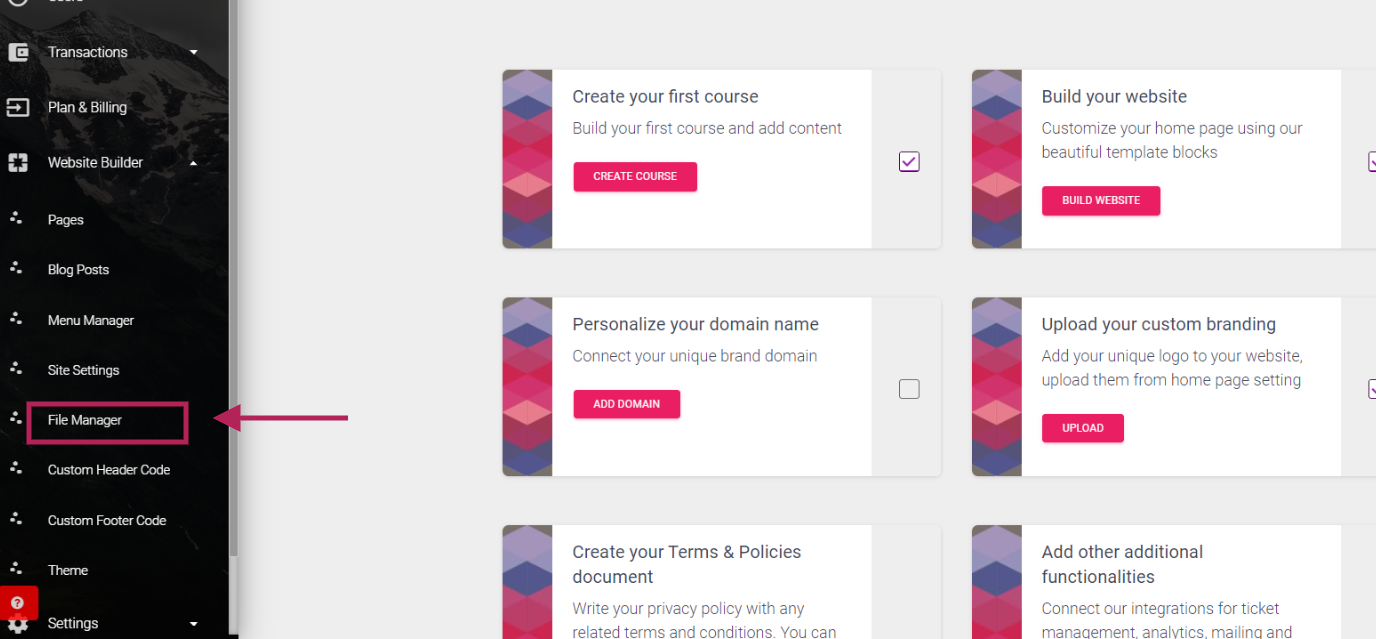This screenshot has width=1376, height=639.
Task: Open the Menu Manager item
Action: [91, 320]
